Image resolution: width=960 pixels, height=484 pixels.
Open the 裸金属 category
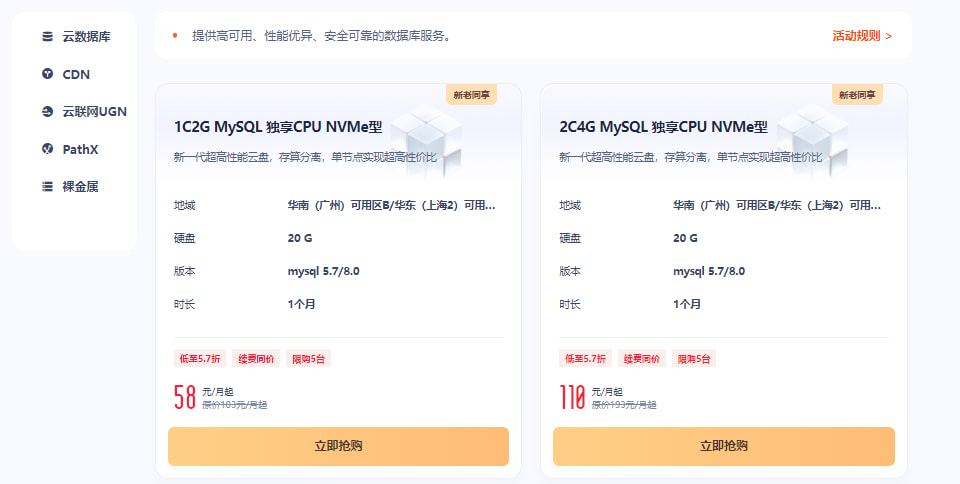[80, 186]
